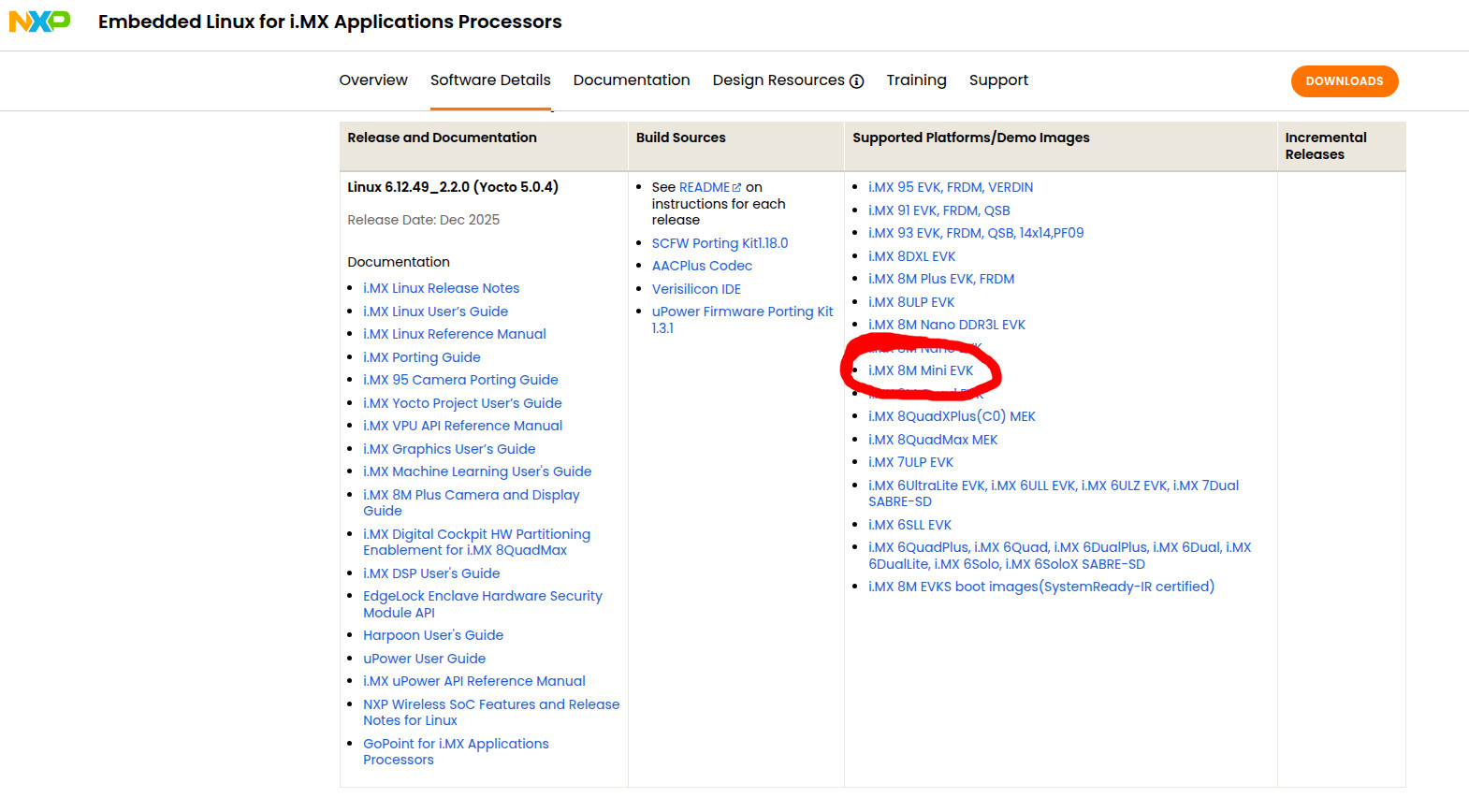
Task: Click the Design Resources info icon
Action: click(x=856, y=81)
